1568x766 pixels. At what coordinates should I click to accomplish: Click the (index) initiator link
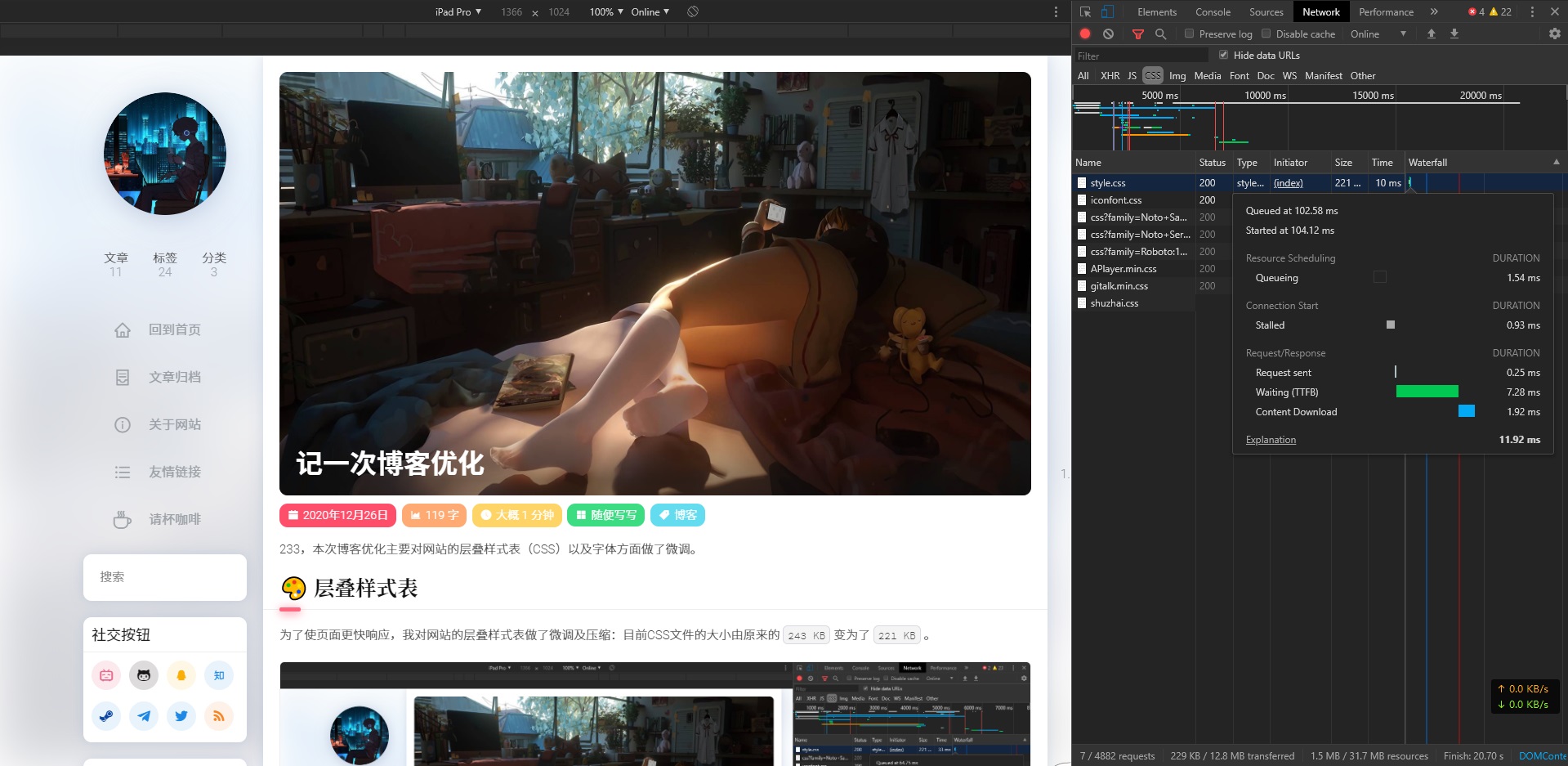click(x=1288, y=183)
